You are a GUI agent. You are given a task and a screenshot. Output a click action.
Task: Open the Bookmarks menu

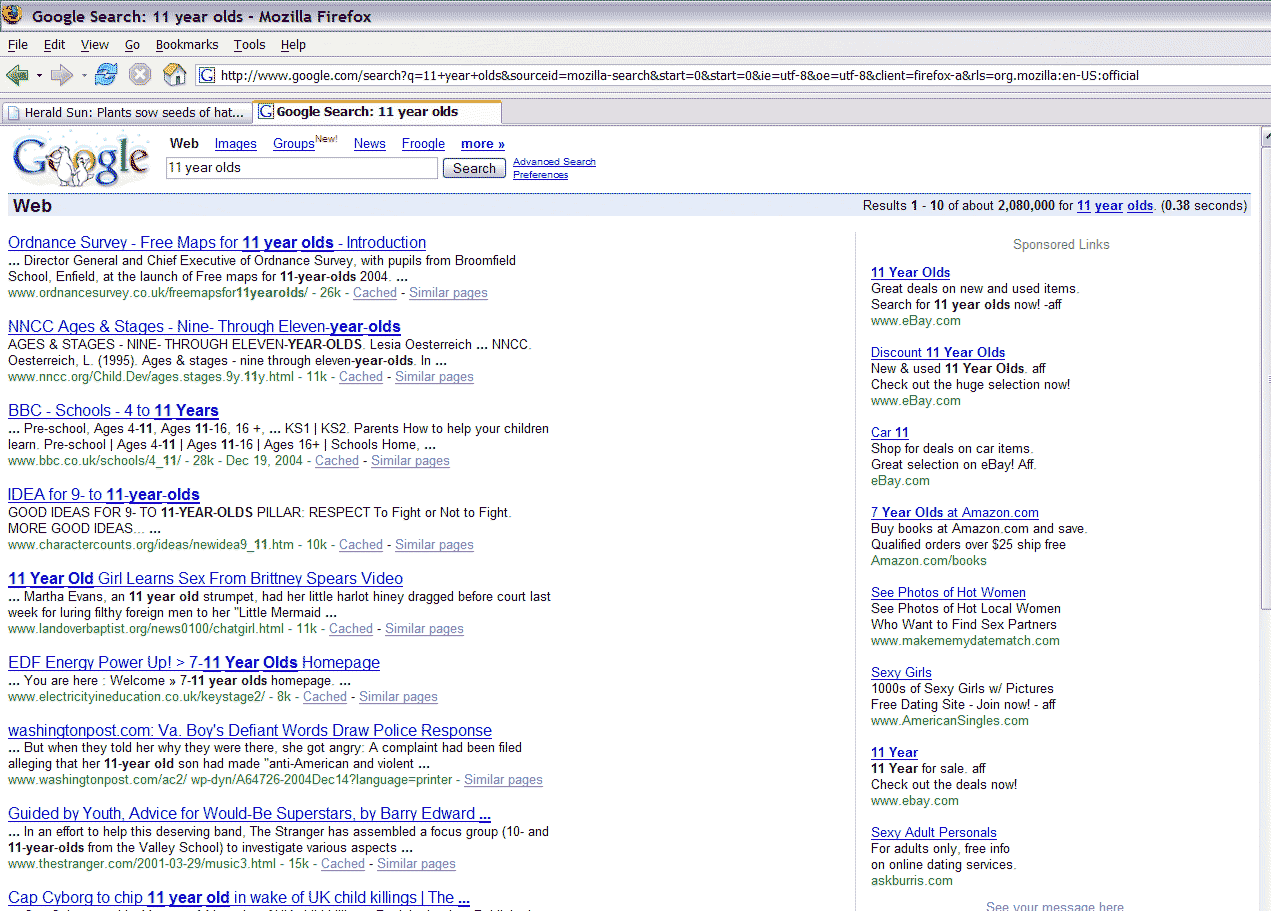(x=186, y=45)
